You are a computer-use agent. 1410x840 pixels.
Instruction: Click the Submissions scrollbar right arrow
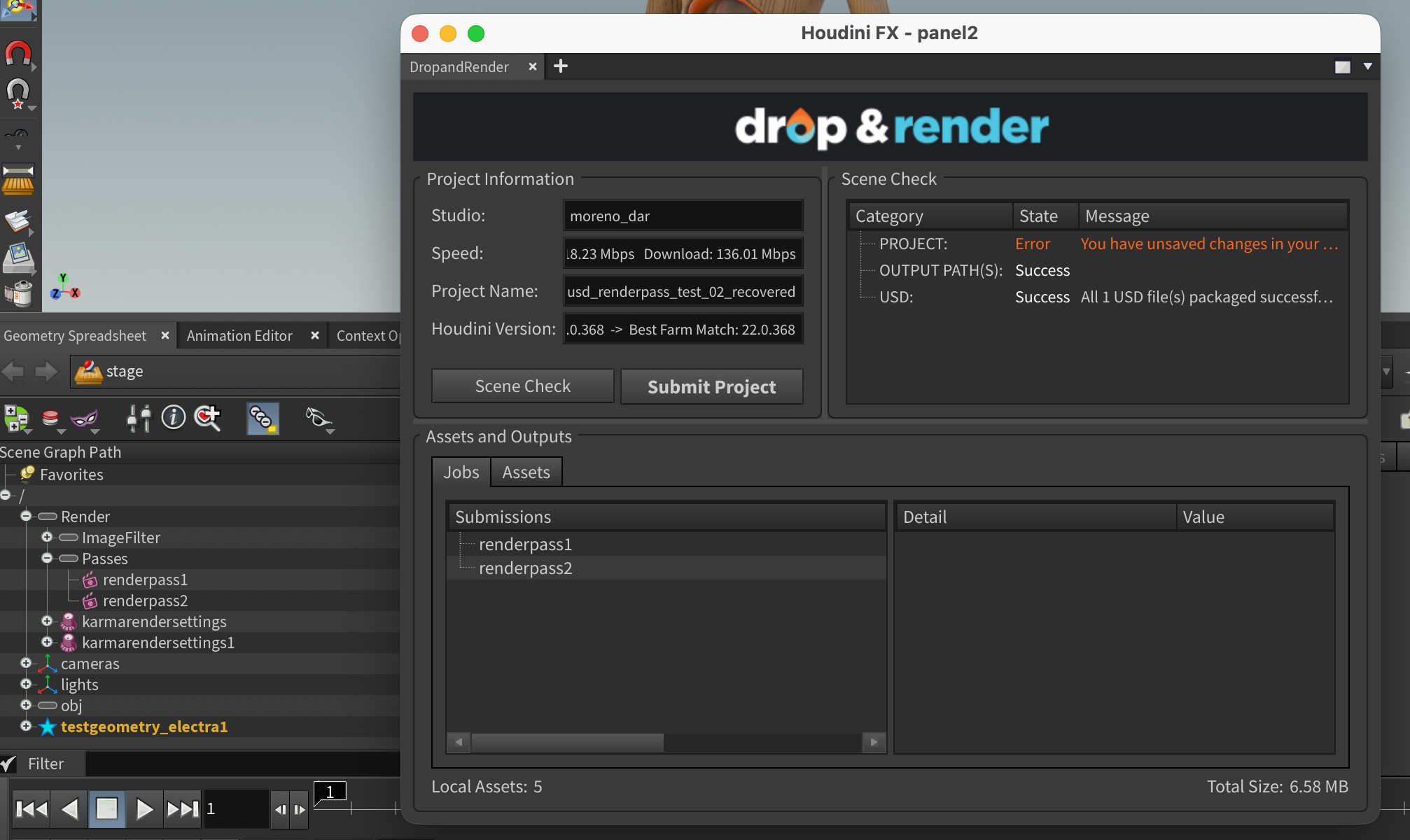874,742
